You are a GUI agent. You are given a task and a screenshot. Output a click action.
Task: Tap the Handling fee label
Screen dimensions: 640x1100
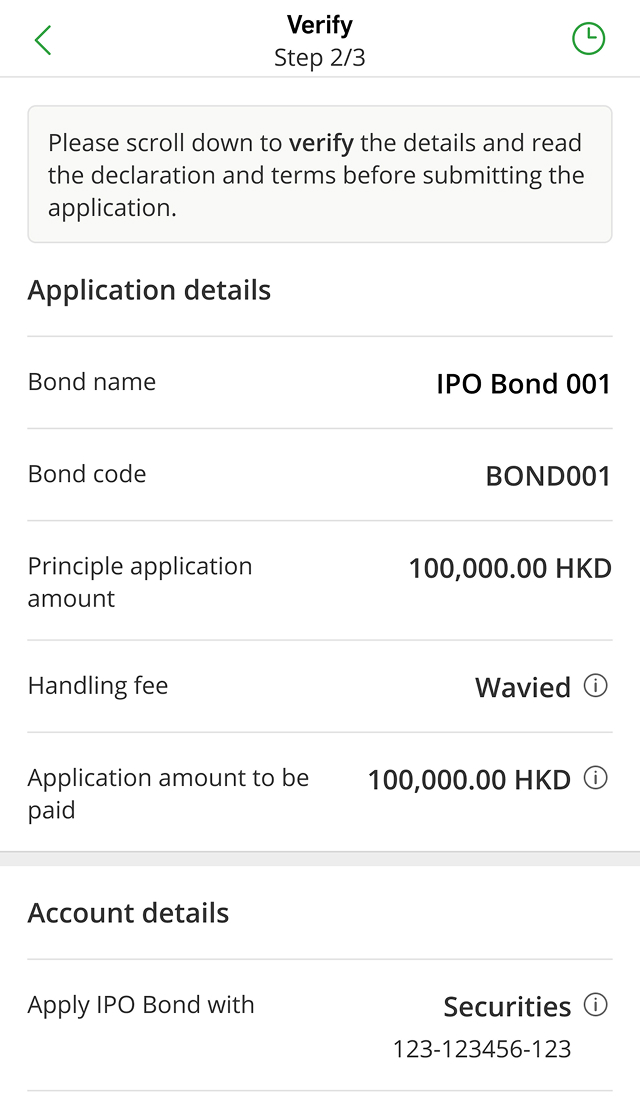click(x=98, y=686)
